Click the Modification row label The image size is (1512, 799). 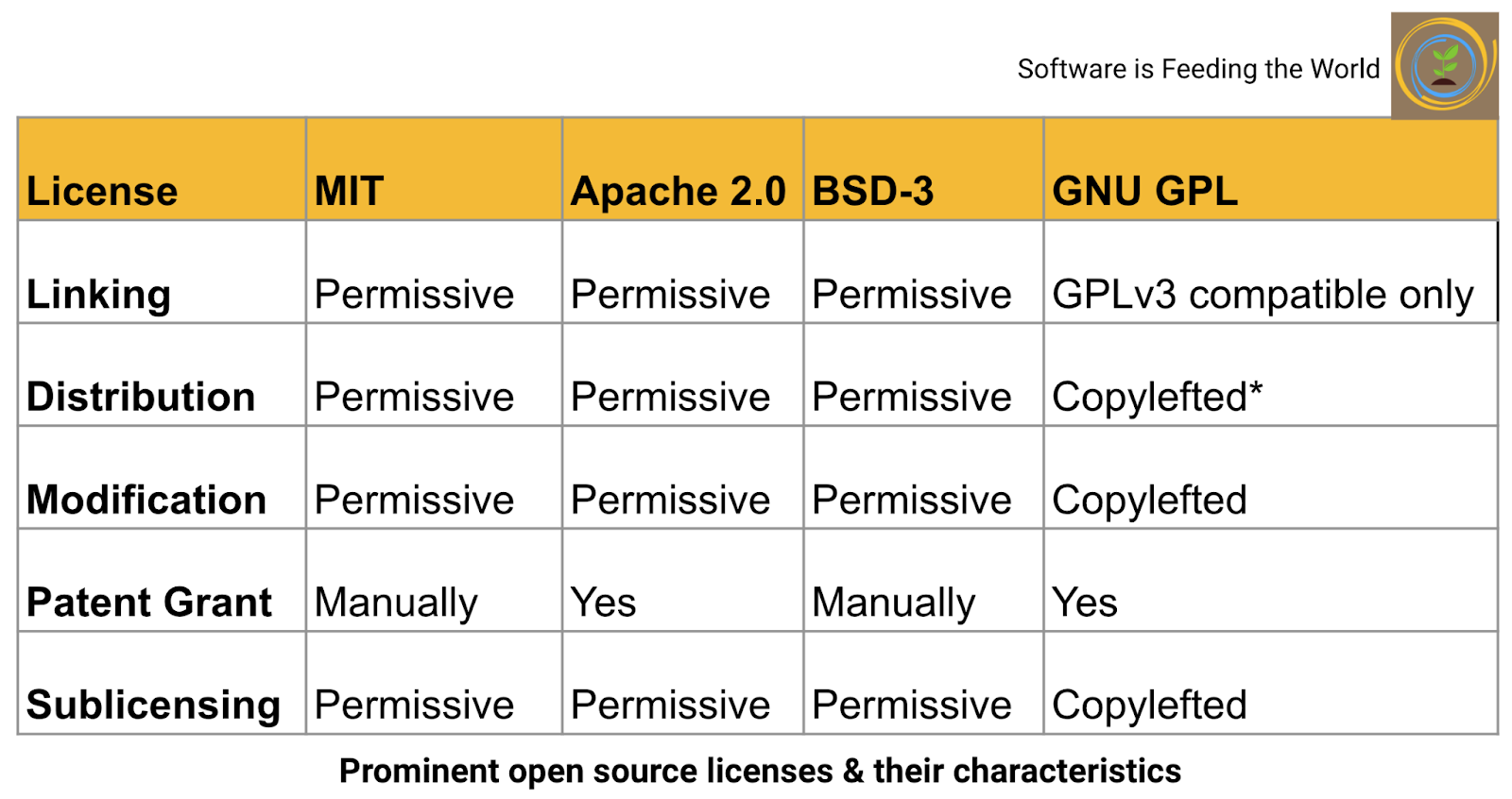tap(146, 500)
